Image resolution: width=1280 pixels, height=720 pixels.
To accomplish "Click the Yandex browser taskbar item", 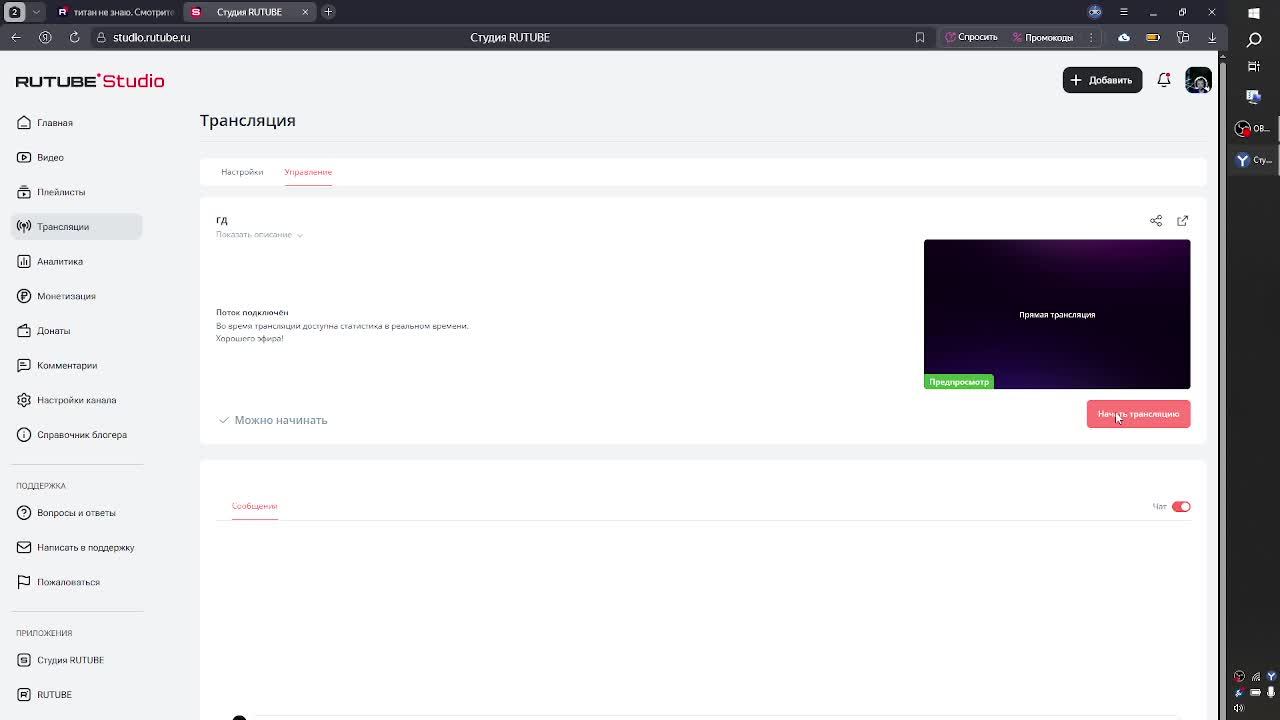I will pos(1254,160).
